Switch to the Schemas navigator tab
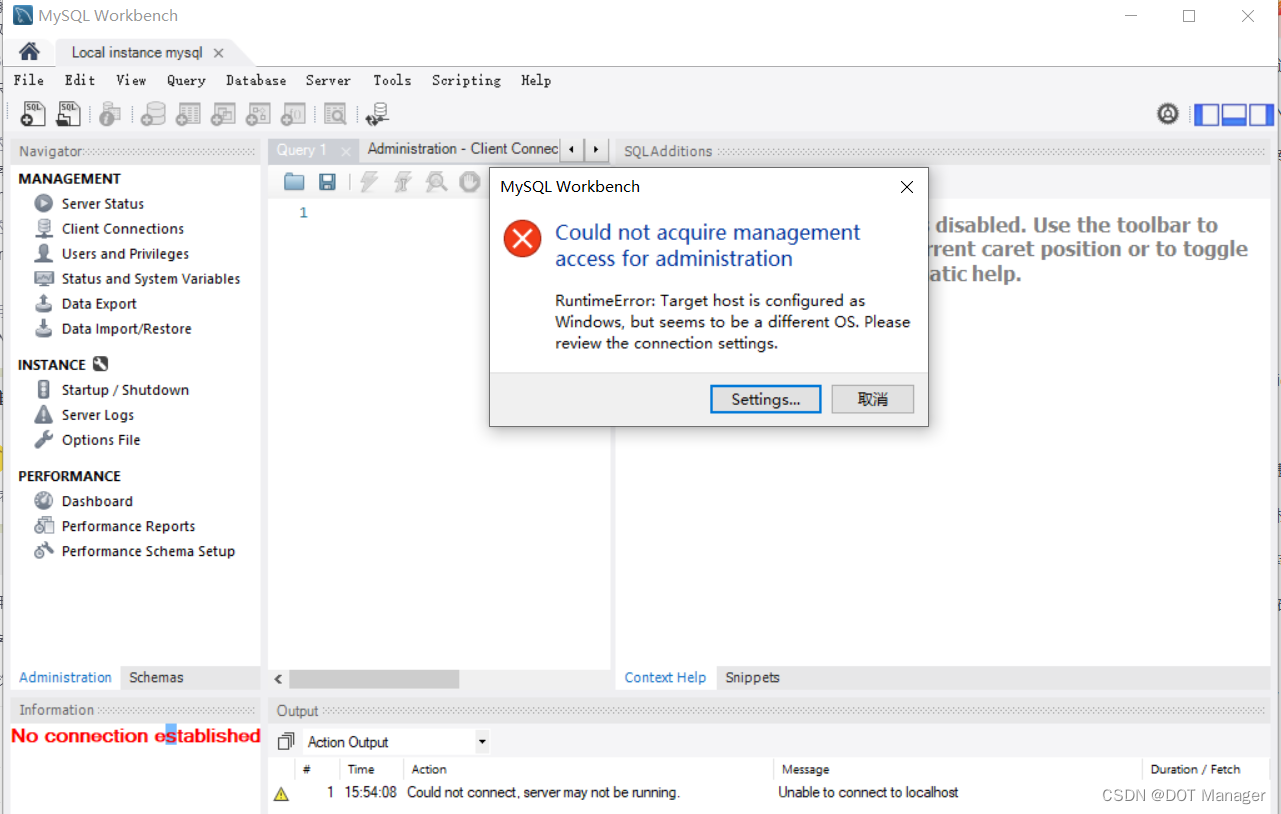Image resolution: width=1281 pixels, height=814 pixels. click(156, 677)
